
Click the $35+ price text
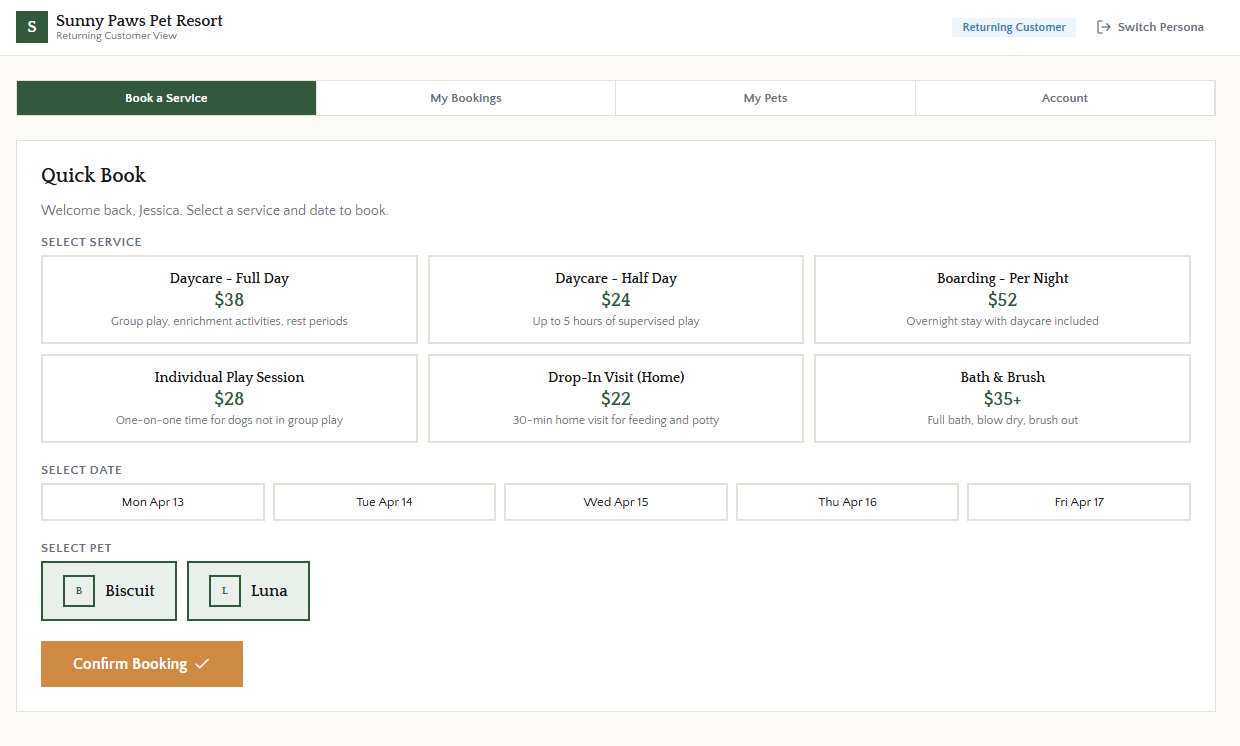click(x=1002, y=398)
